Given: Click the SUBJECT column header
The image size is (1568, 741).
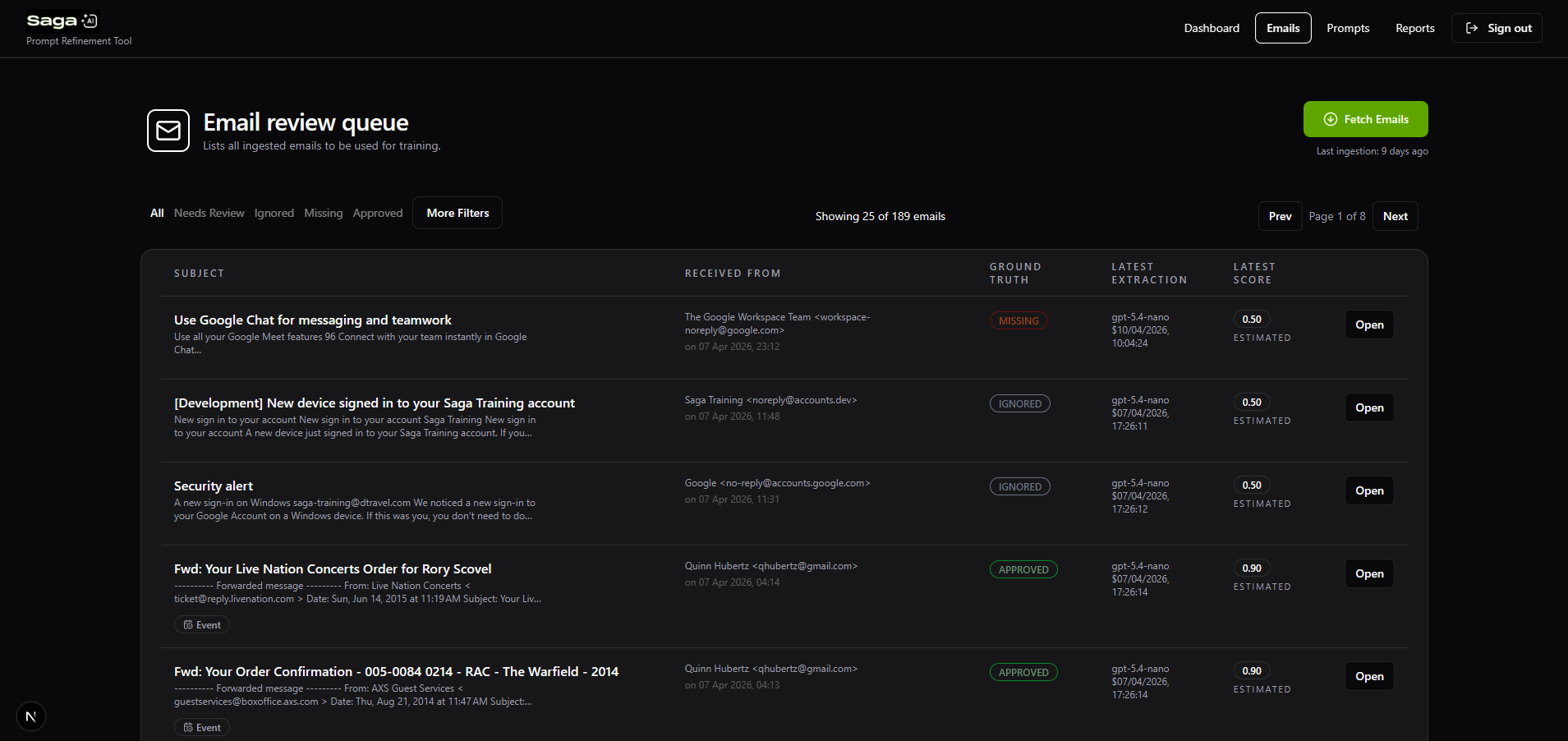Looking at the screenshot, I should (x=199, y=274).
